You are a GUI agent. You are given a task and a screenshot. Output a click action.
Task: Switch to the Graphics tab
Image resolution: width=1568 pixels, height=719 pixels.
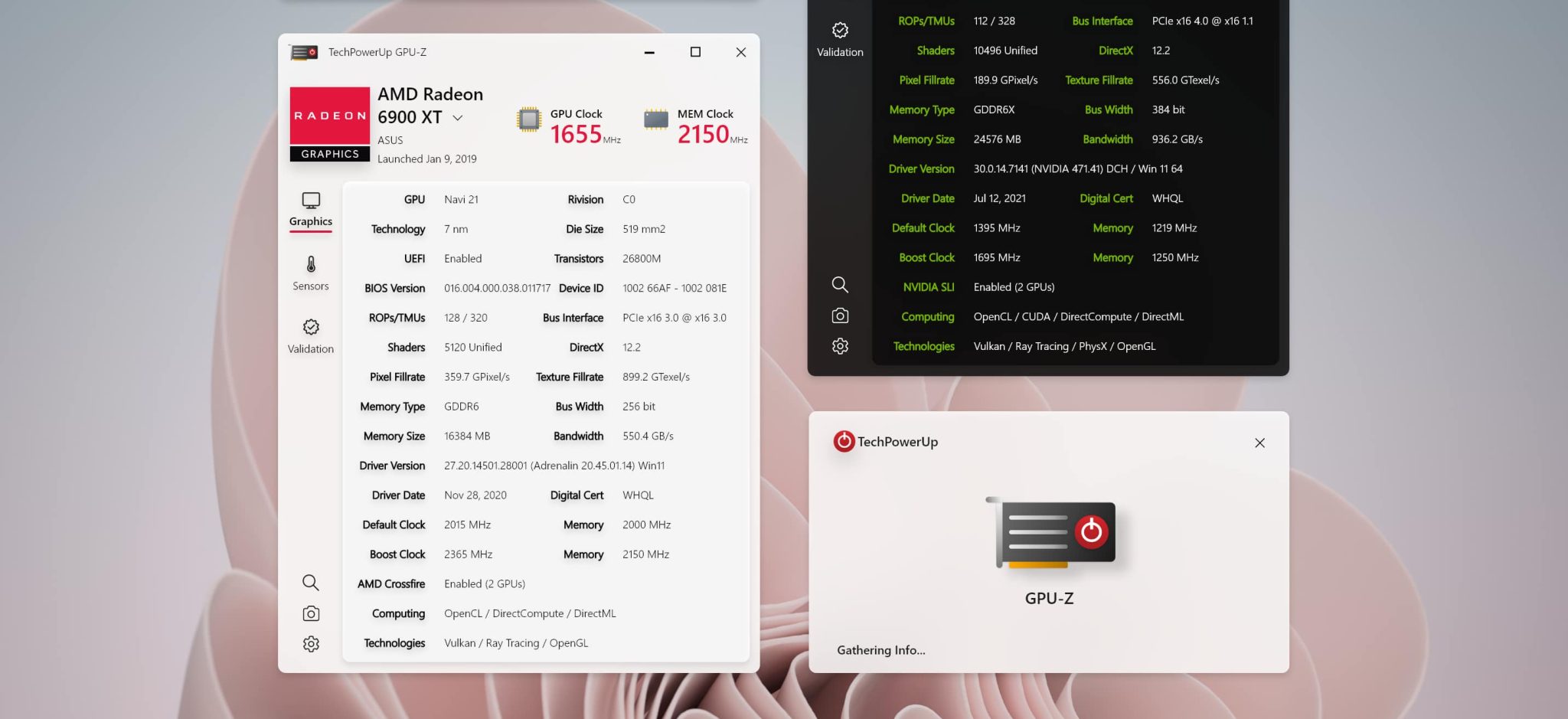click(x=310, y=209)
